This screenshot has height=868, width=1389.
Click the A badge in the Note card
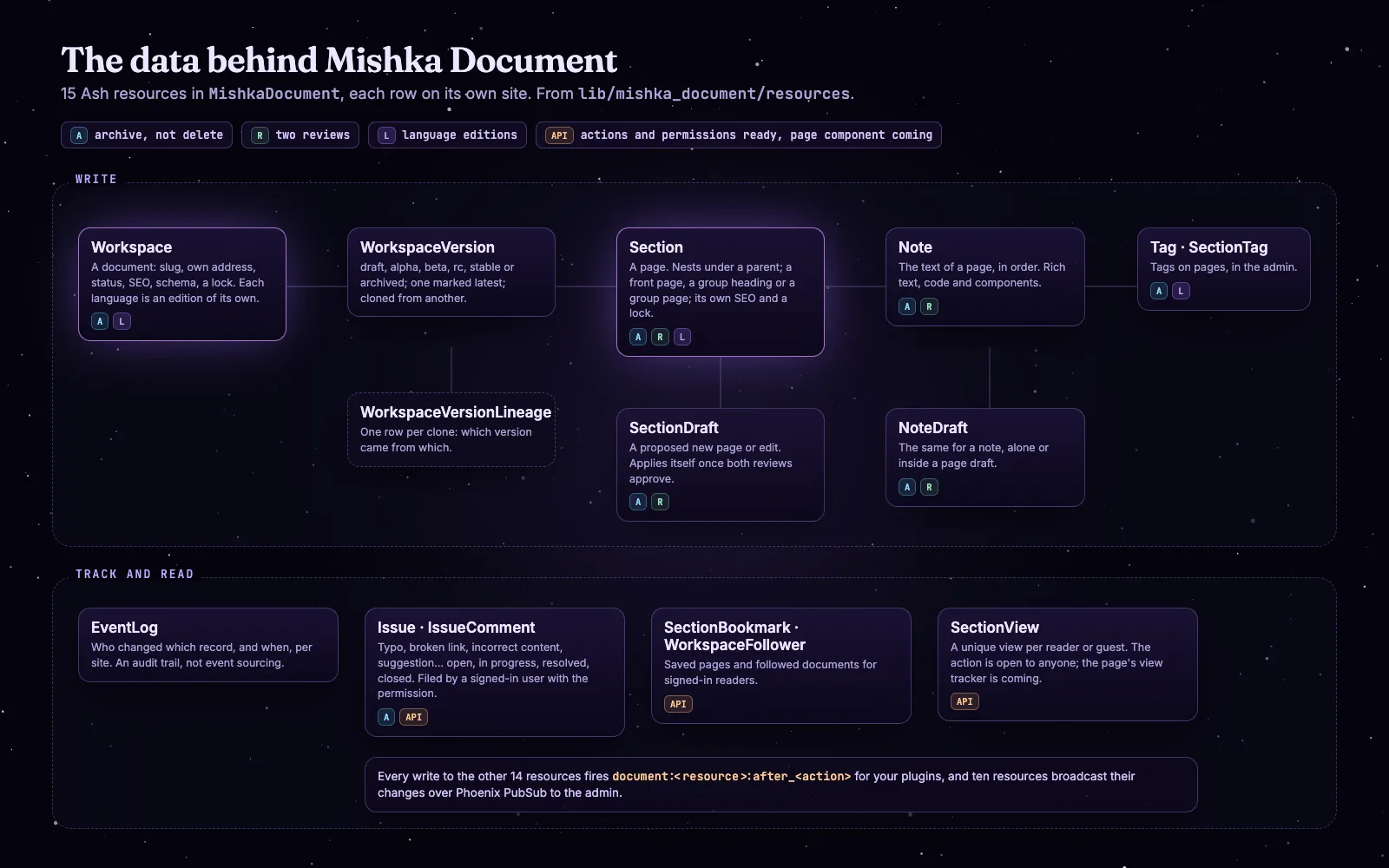pos(907,306)
